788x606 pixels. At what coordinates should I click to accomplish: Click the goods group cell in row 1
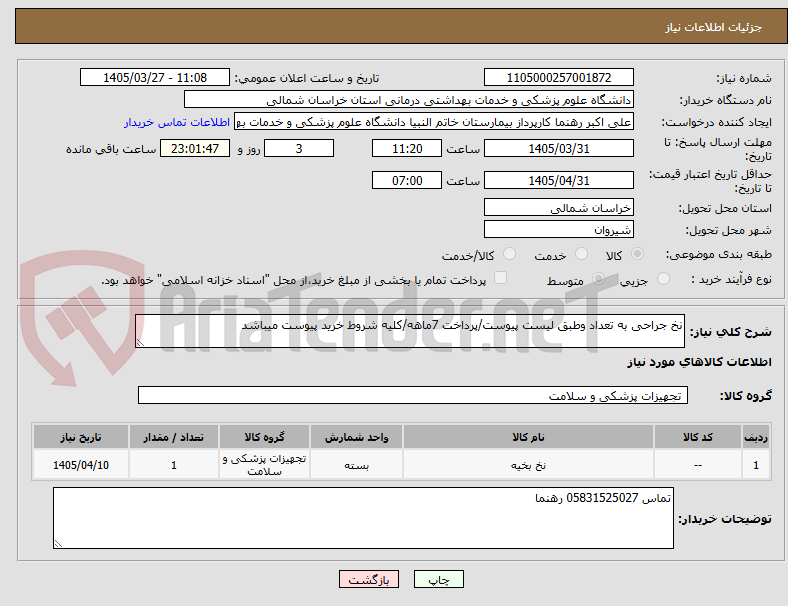[x=264, y=465]
